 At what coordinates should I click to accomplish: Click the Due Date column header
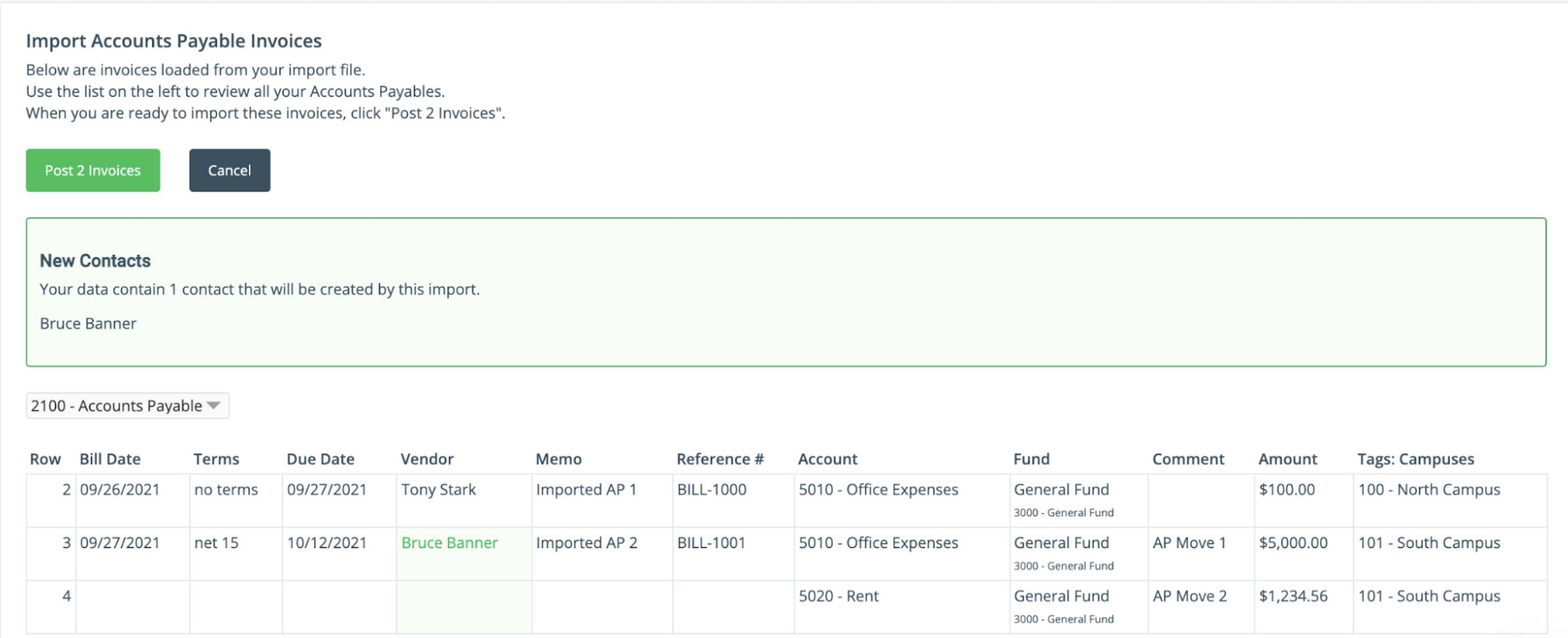click(x=320, y=459)
